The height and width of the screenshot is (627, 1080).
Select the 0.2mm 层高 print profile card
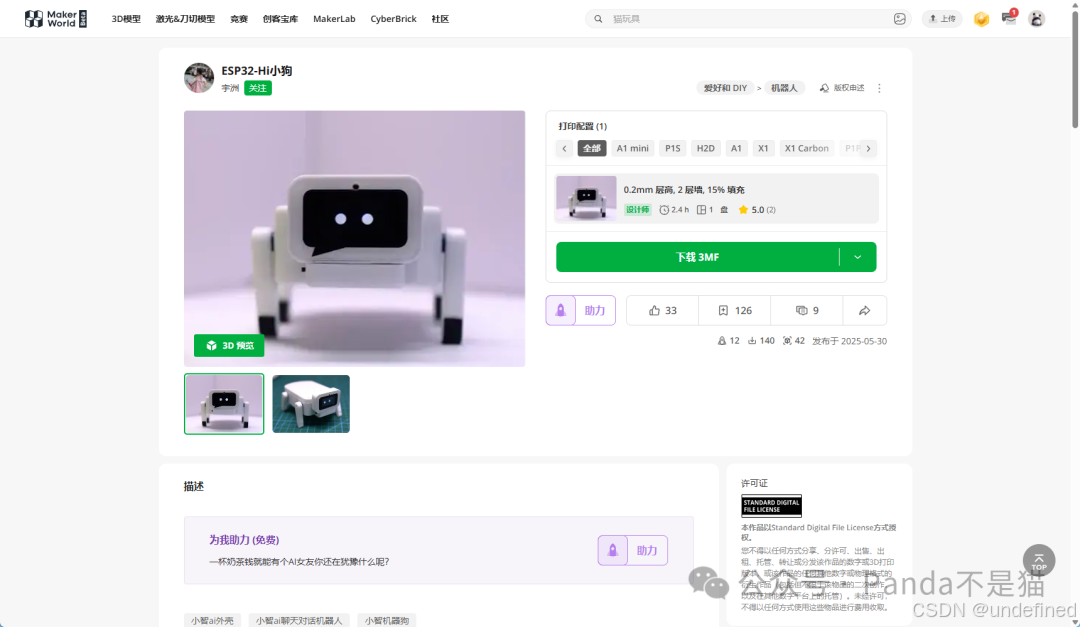(x=716, y=198)
